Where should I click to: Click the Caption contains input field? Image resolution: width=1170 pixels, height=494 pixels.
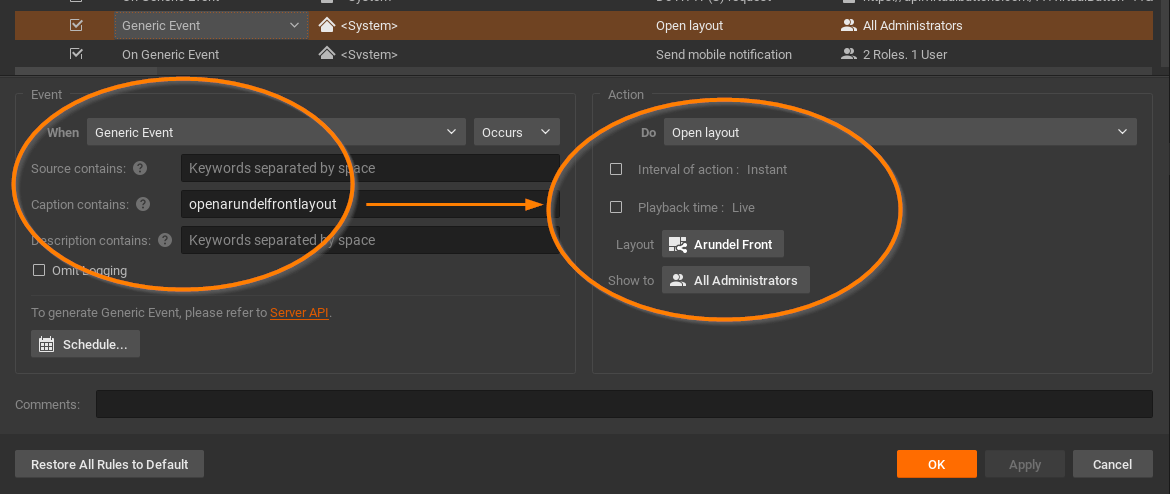point(370,204)
